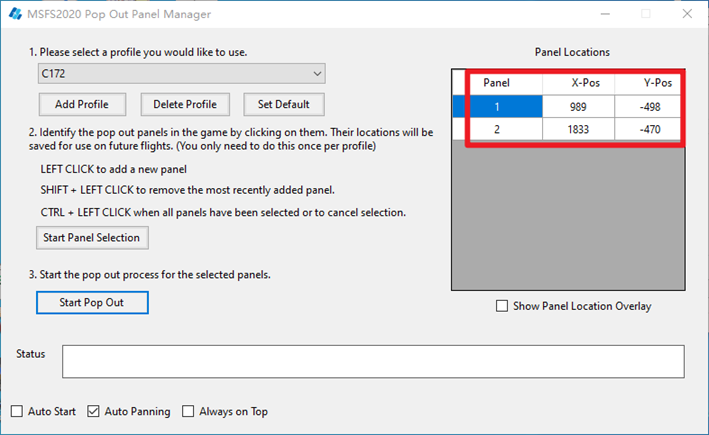The image size is (709, 435).
Task: Click the Y-Pos value -470
Action: point(650,129)
